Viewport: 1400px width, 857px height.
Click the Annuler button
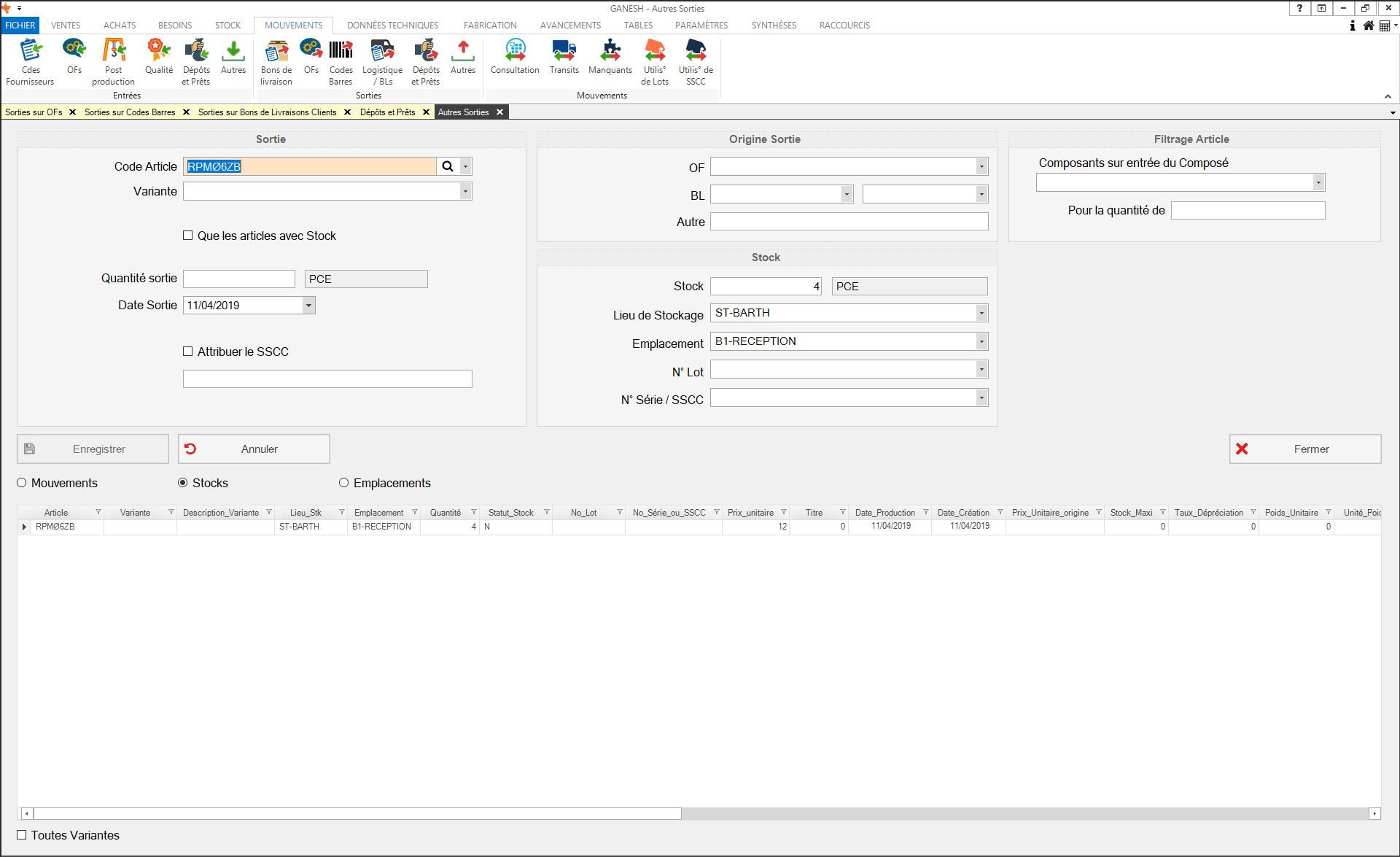[x=254, y=449]
